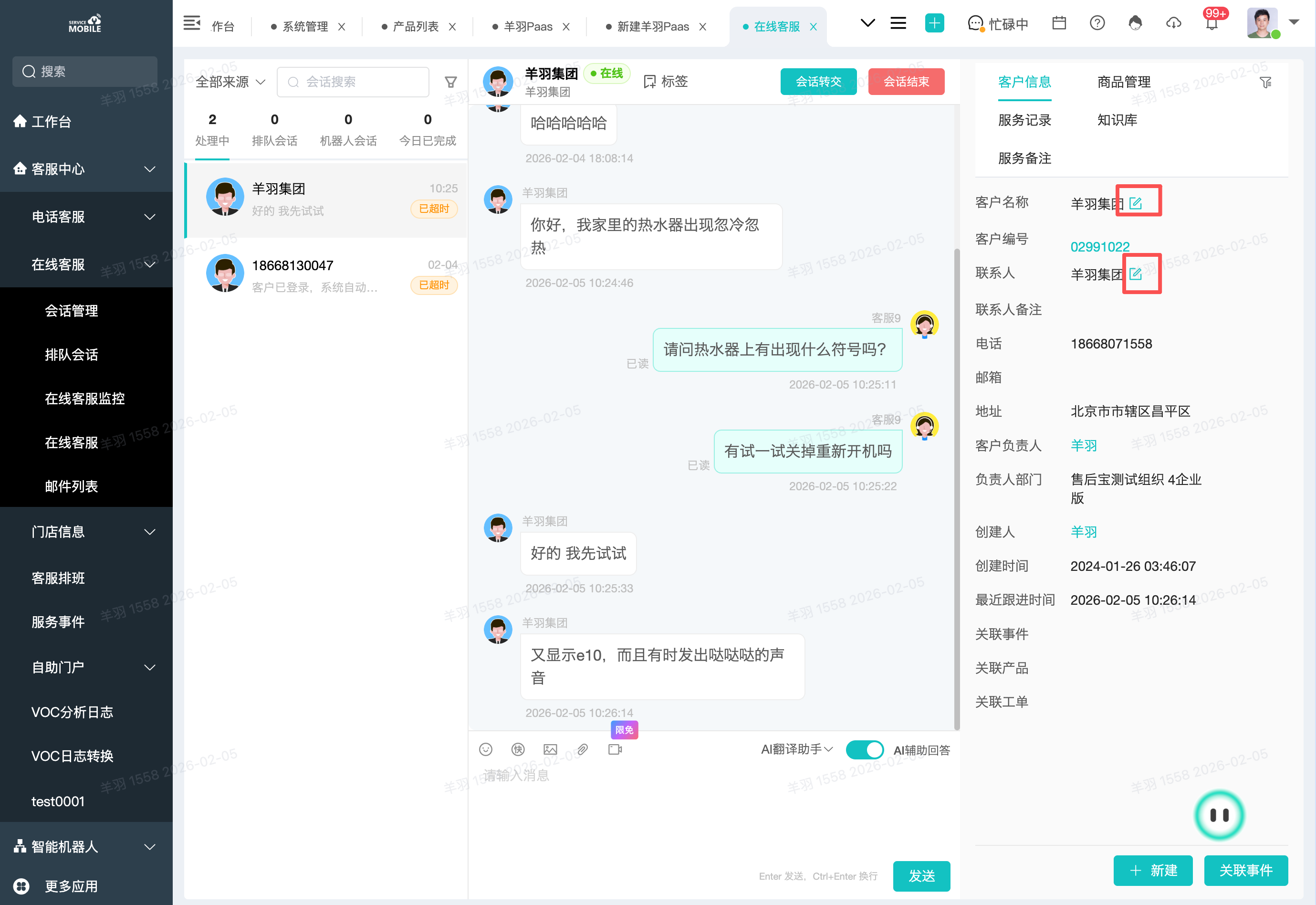Click the attachment paperclip icon
The height and width of the screenshot is (905, 1316).
[583, 749]
